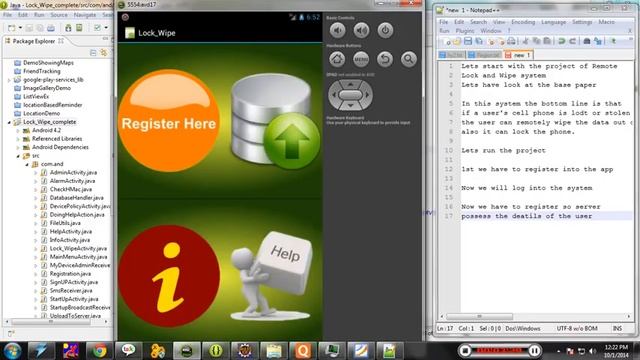This screenshot has width=640, height=360.
Task: Expand DatabaseHandler.java node
Action: click(36, 198)
